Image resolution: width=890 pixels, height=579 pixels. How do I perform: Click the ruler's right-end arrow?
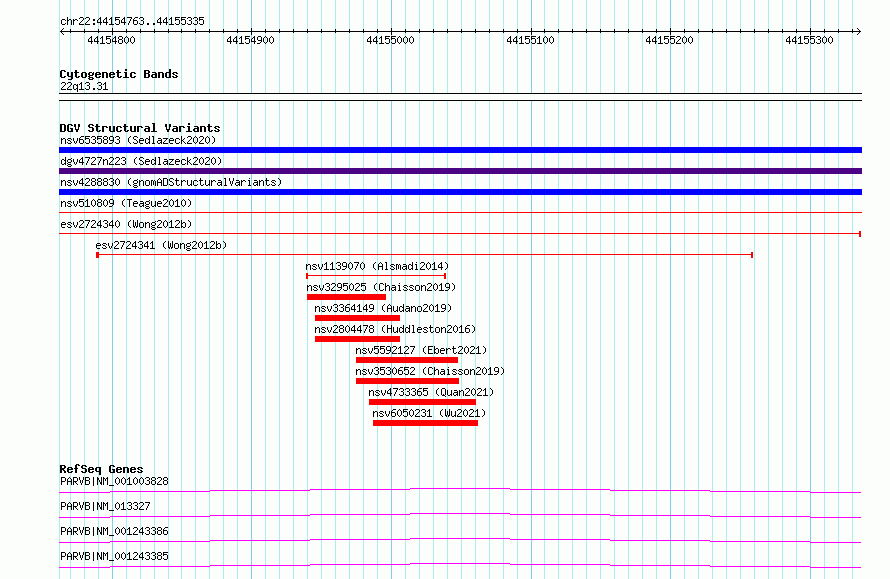858,32
